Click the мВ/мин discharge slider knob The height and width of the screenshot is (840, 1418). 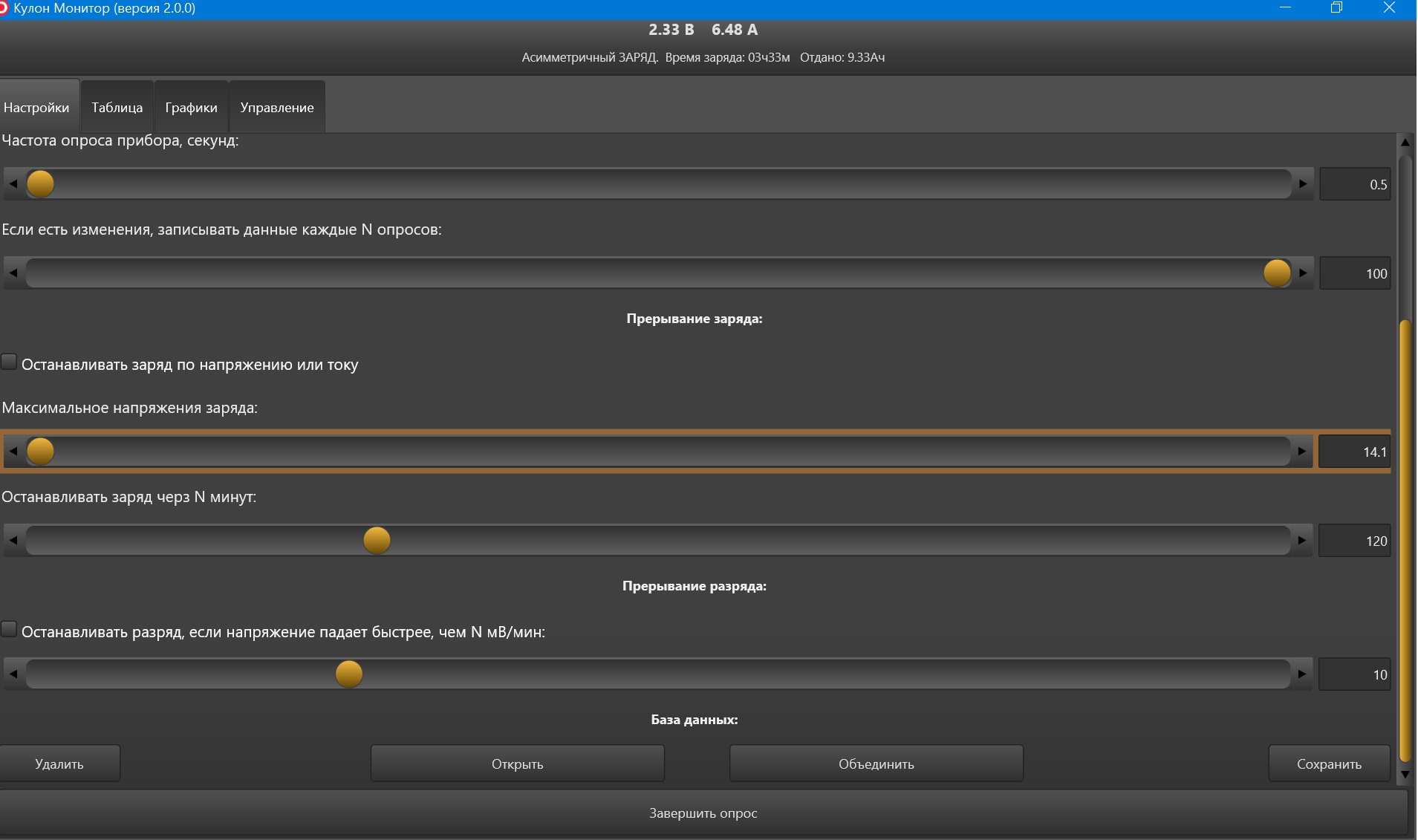coord(349,674)
